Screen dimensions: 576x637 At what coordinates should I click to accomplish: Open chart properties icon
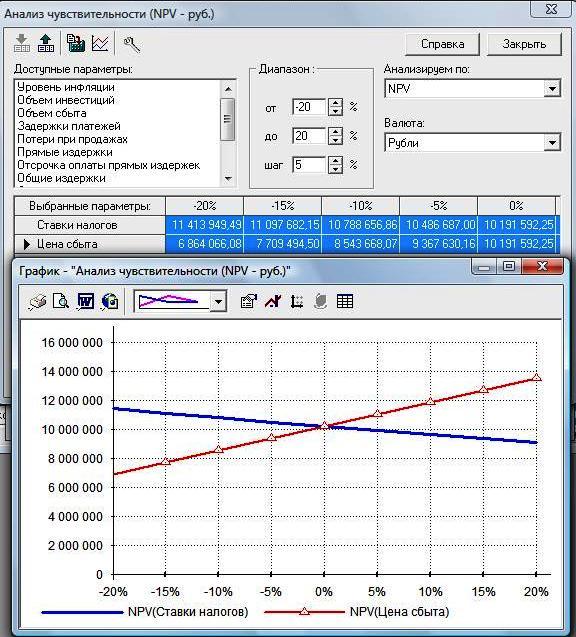pos(249,301)
